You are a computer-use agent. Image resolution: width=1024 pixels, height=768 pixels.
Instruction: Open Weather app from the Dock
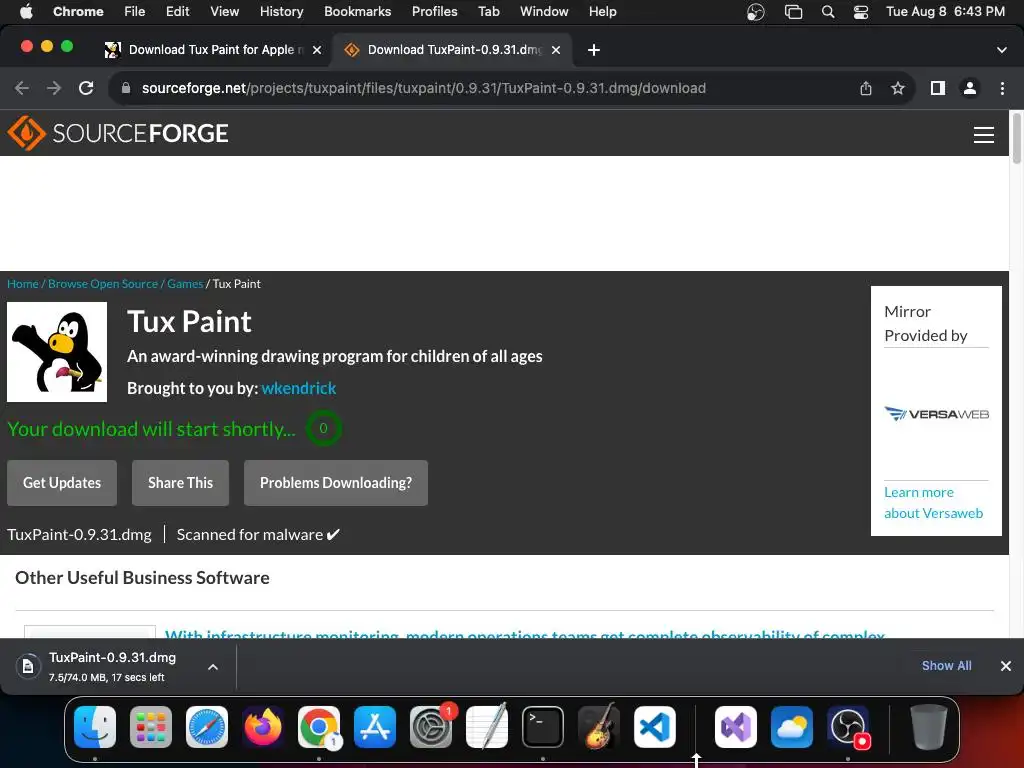[792, 726]
